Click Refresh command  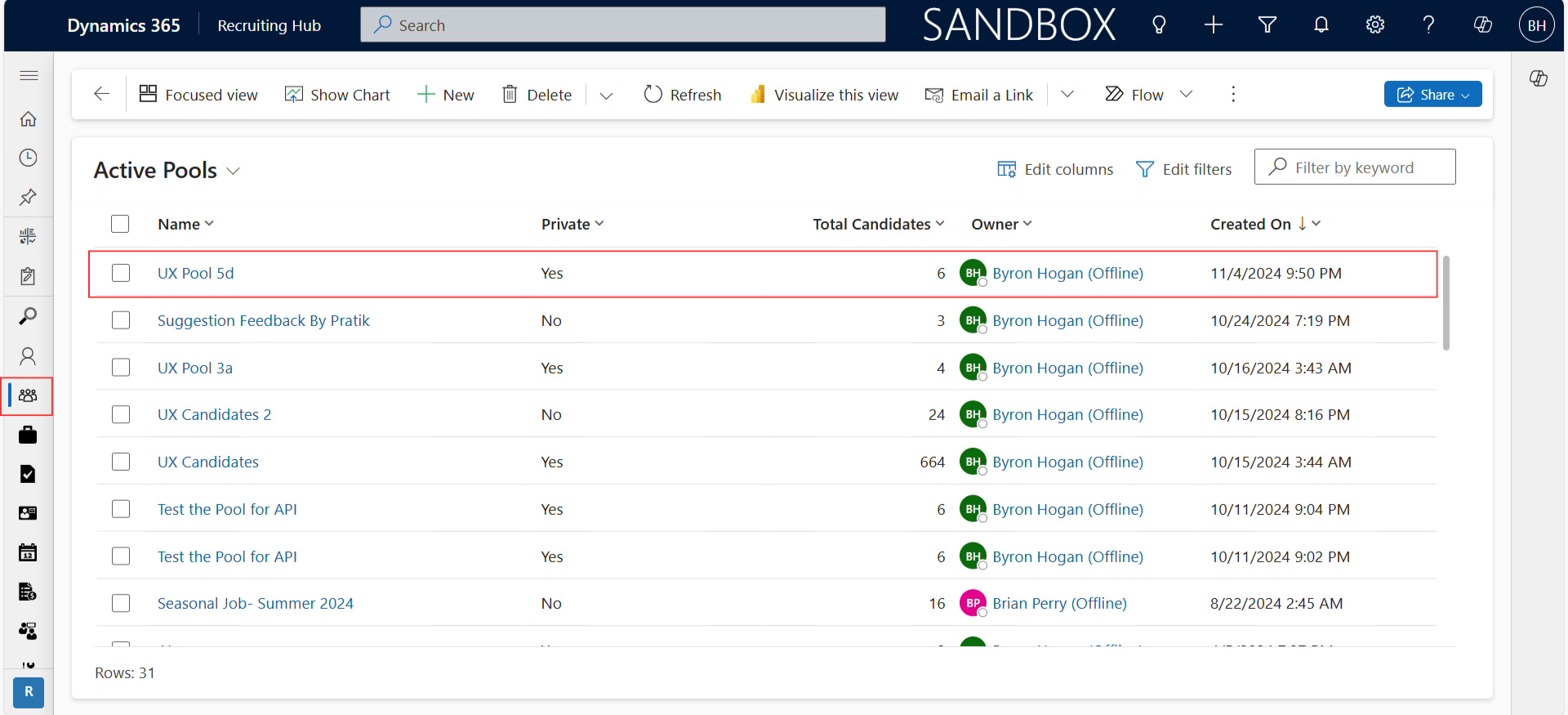pos(683,95)
